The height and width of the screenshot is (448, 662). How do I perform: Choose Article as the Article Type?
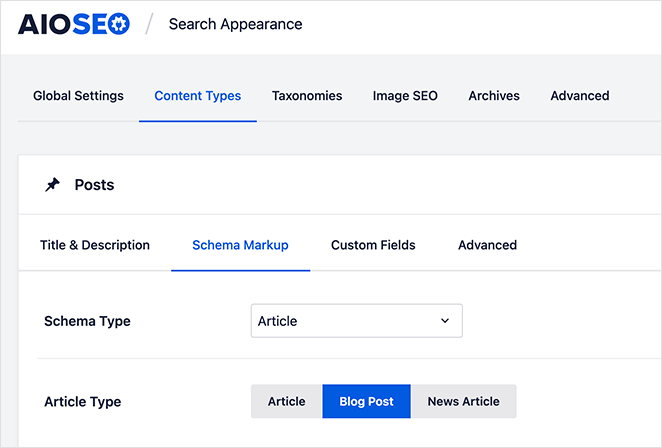(287, 401)
